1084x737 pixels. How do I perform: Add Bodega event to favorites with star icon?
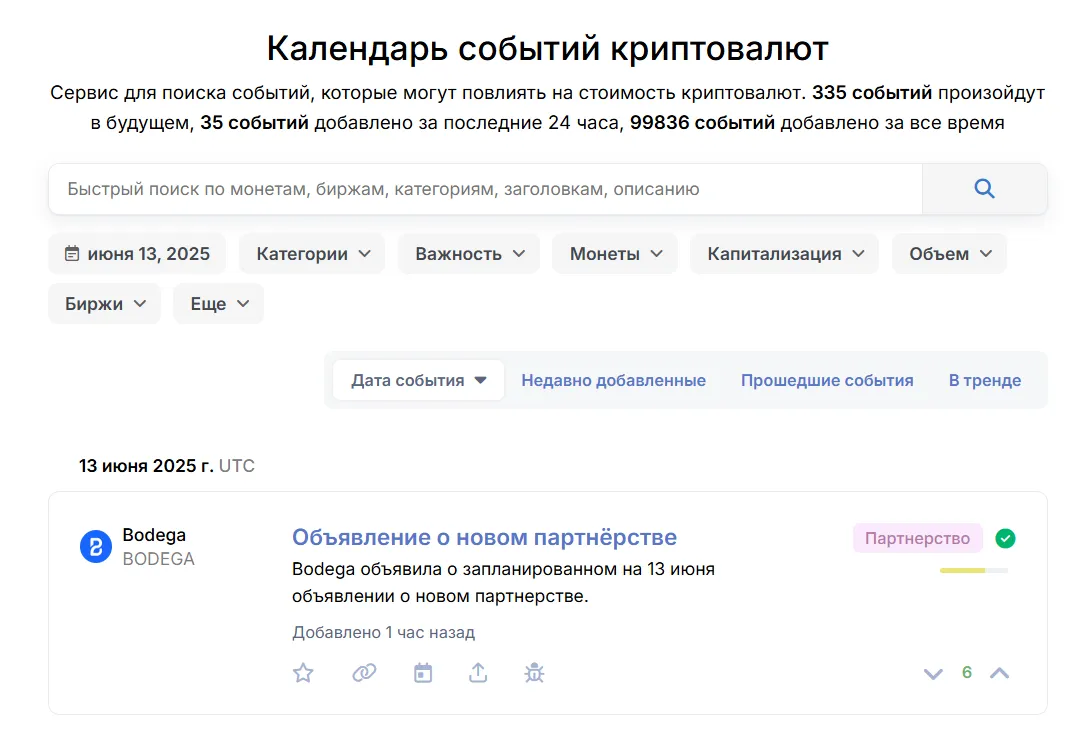pos(303,673)
